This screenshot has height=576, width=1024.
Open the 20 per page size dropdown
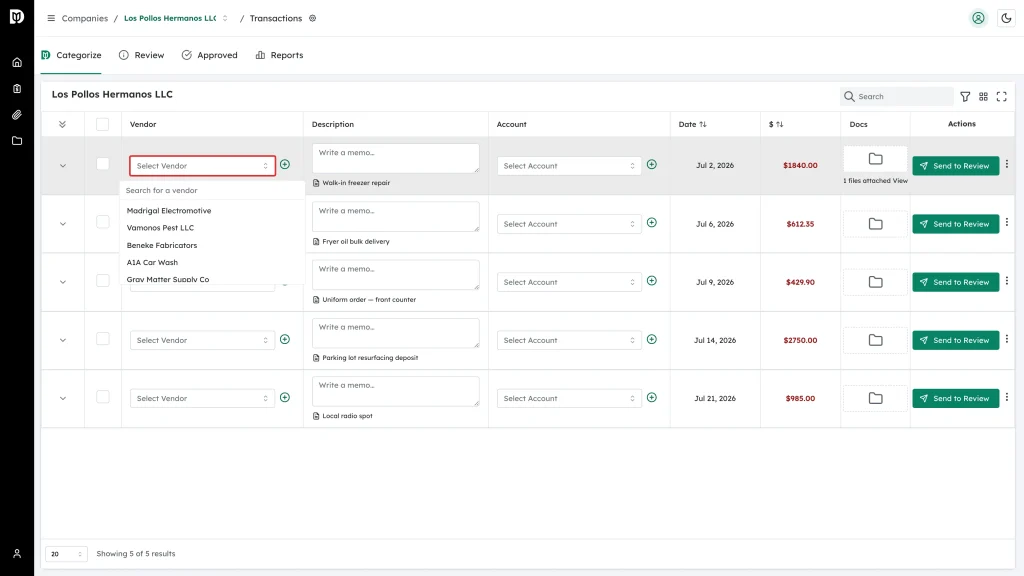66,554
